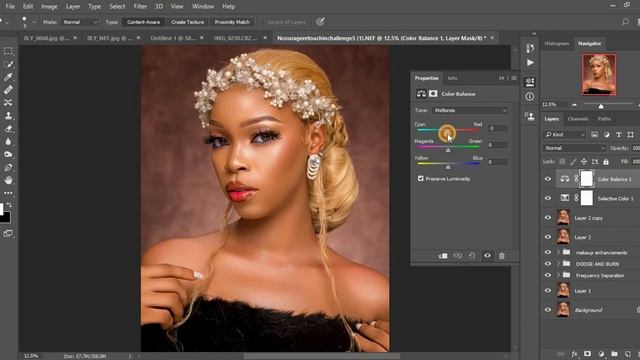Screen dimensions: 640x360
Task: Toggle Quick Mask mode icon
Action: tap(8, 233)
